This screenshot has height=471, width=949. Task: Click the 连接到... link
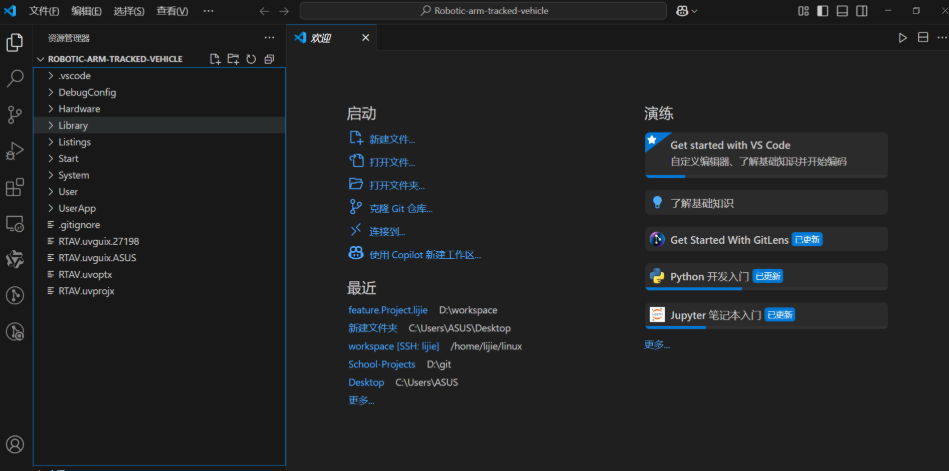(x=387, y=231)
